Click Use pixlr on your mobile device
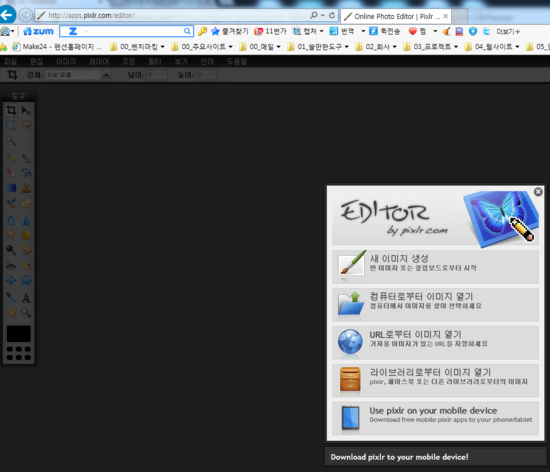 coord(435,418)
